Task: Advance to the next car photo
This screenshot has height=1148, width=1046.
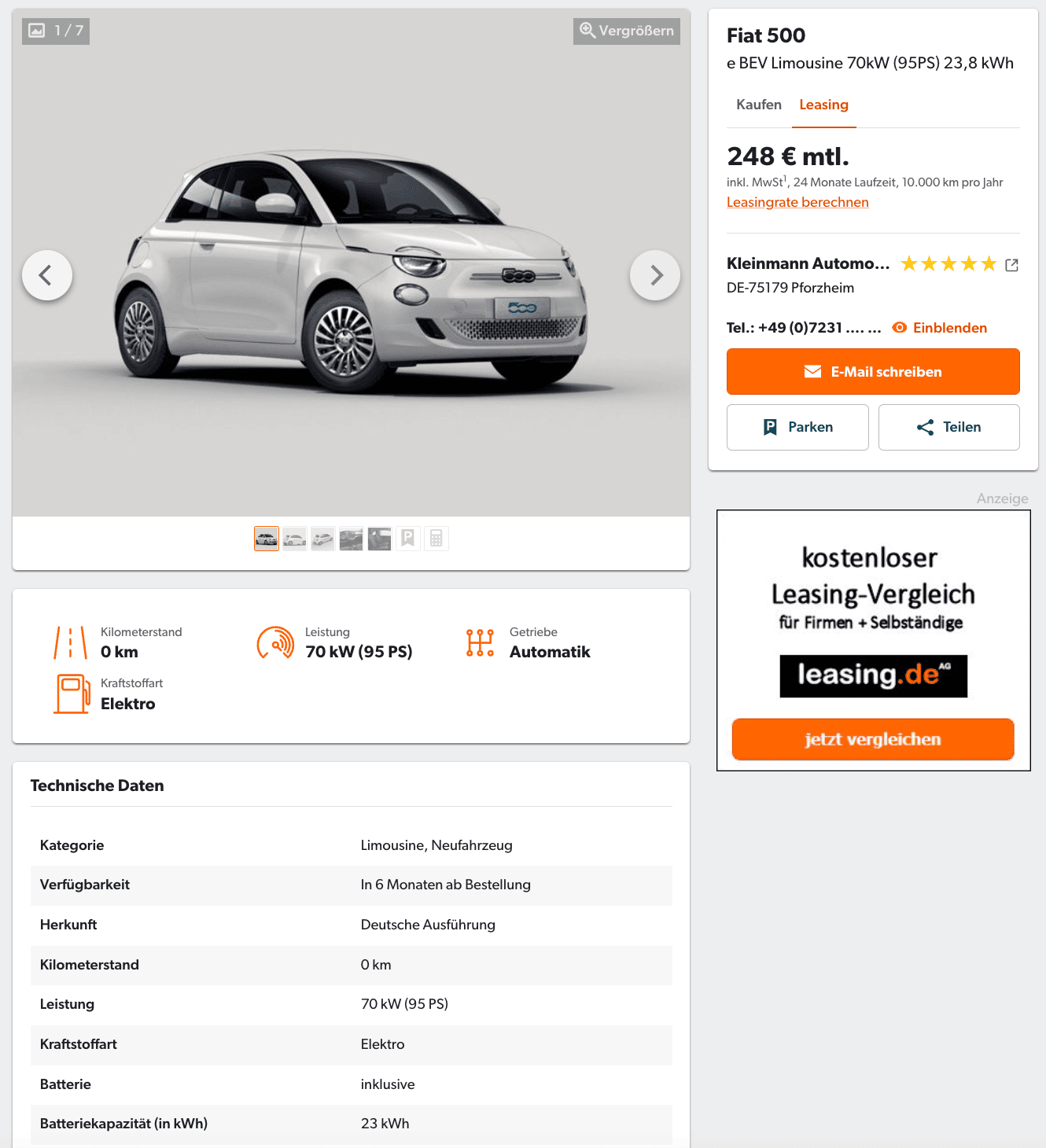Action: tap(655, 275)
